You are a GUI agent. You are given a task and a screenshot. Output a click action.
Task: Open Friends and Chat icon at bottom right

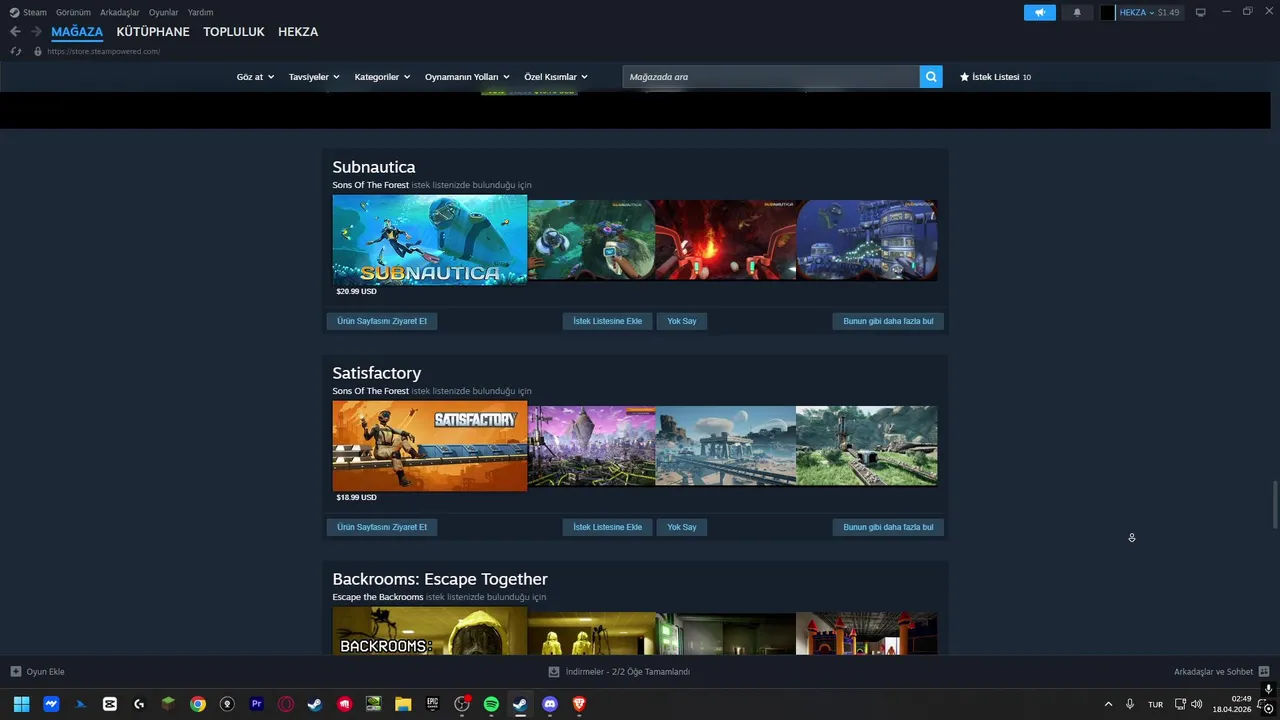1264,672
